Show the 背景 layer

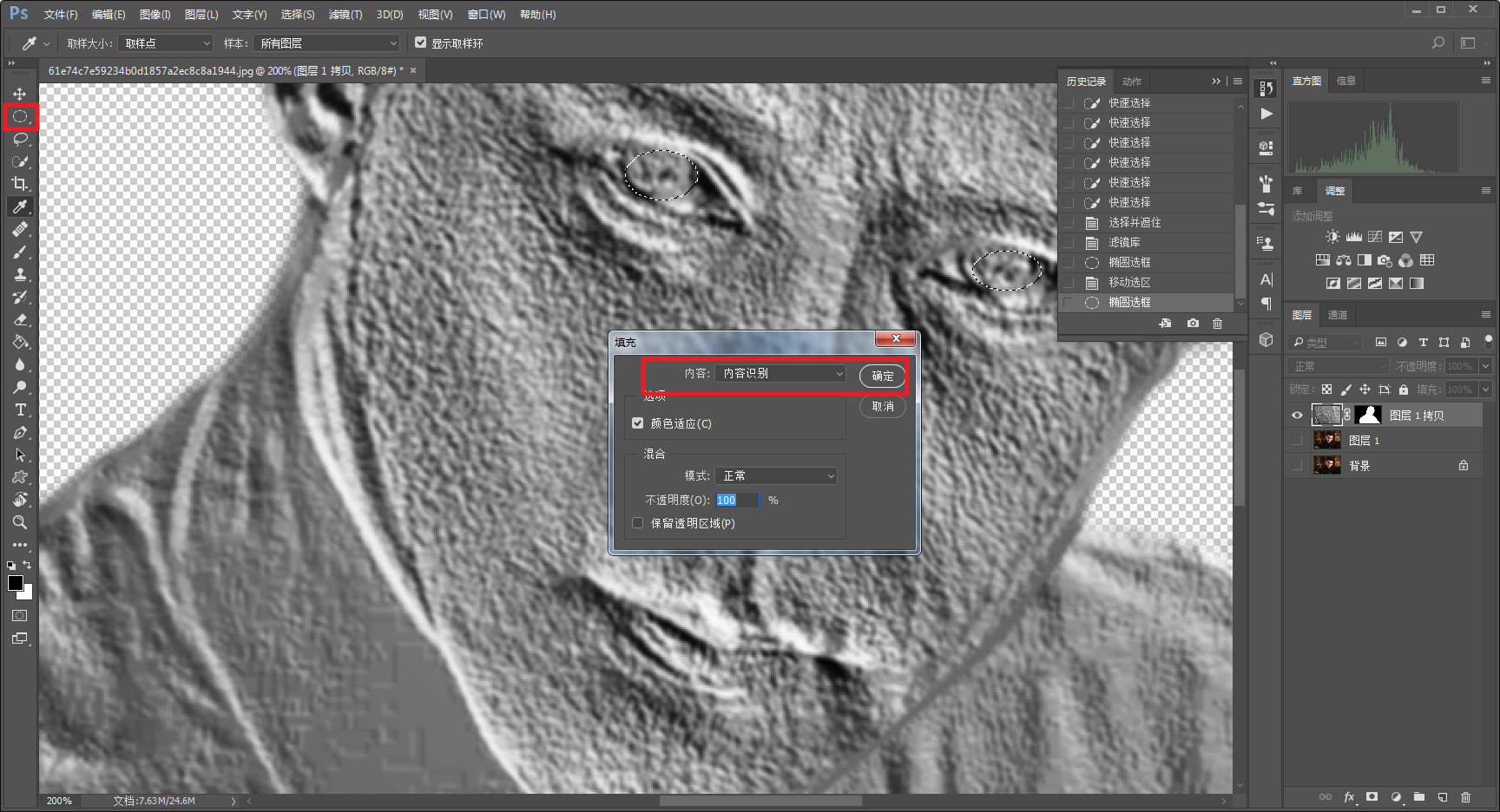(1298, 466)
